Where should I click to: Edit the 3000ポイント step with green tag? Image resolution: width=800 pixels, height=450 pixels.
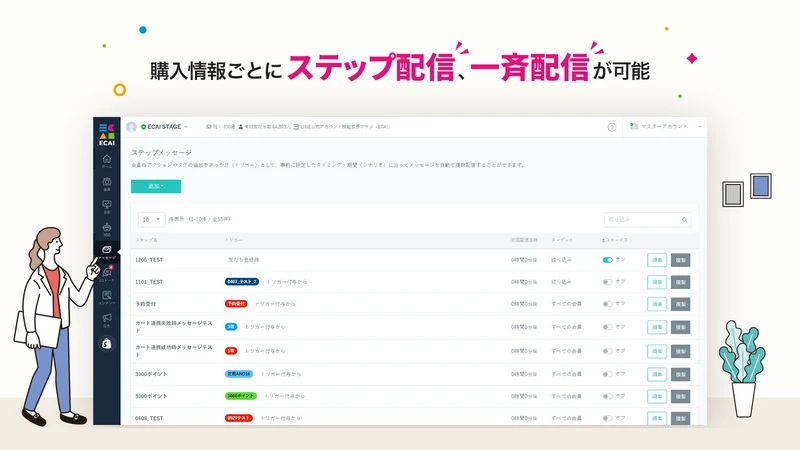657,396
